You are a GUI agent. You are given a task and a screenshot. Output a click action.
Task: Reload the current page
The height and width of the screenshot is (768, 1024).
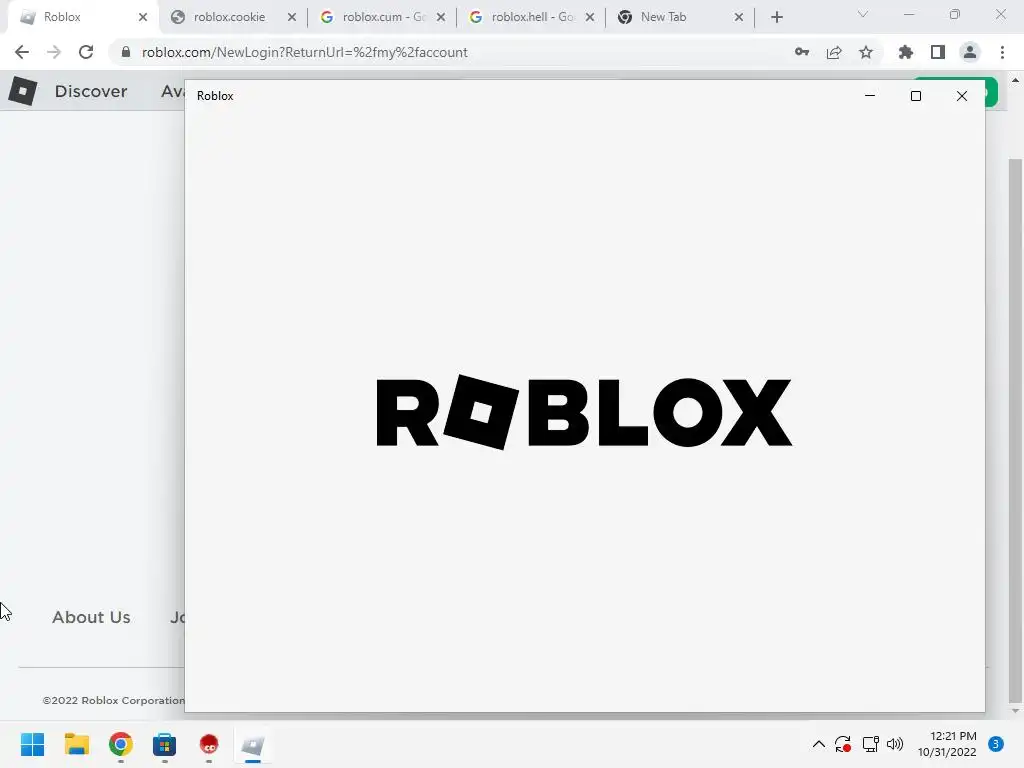tap(86, 52)
